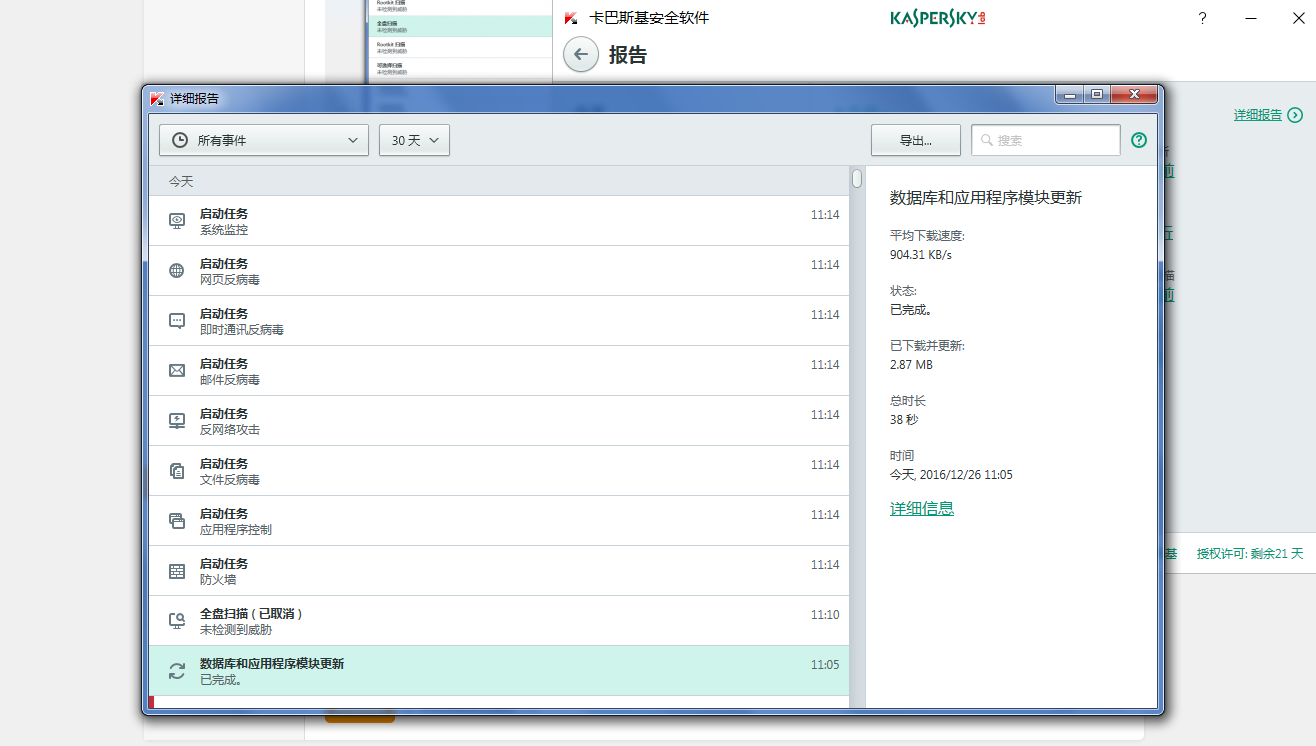Open the 详细报告 link in the main window
This screenshot has height=746, width=1316.
coord(1258,115)
